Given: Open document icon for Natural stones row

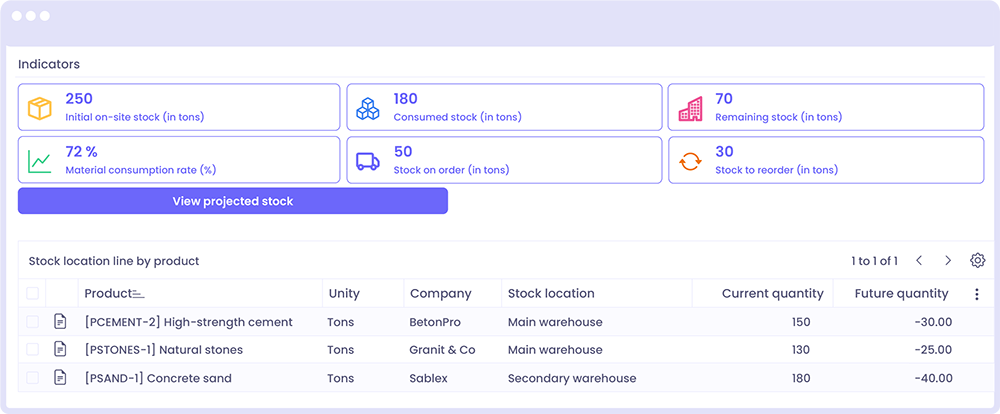Looking at the screenshot, I should click(60, 350).
